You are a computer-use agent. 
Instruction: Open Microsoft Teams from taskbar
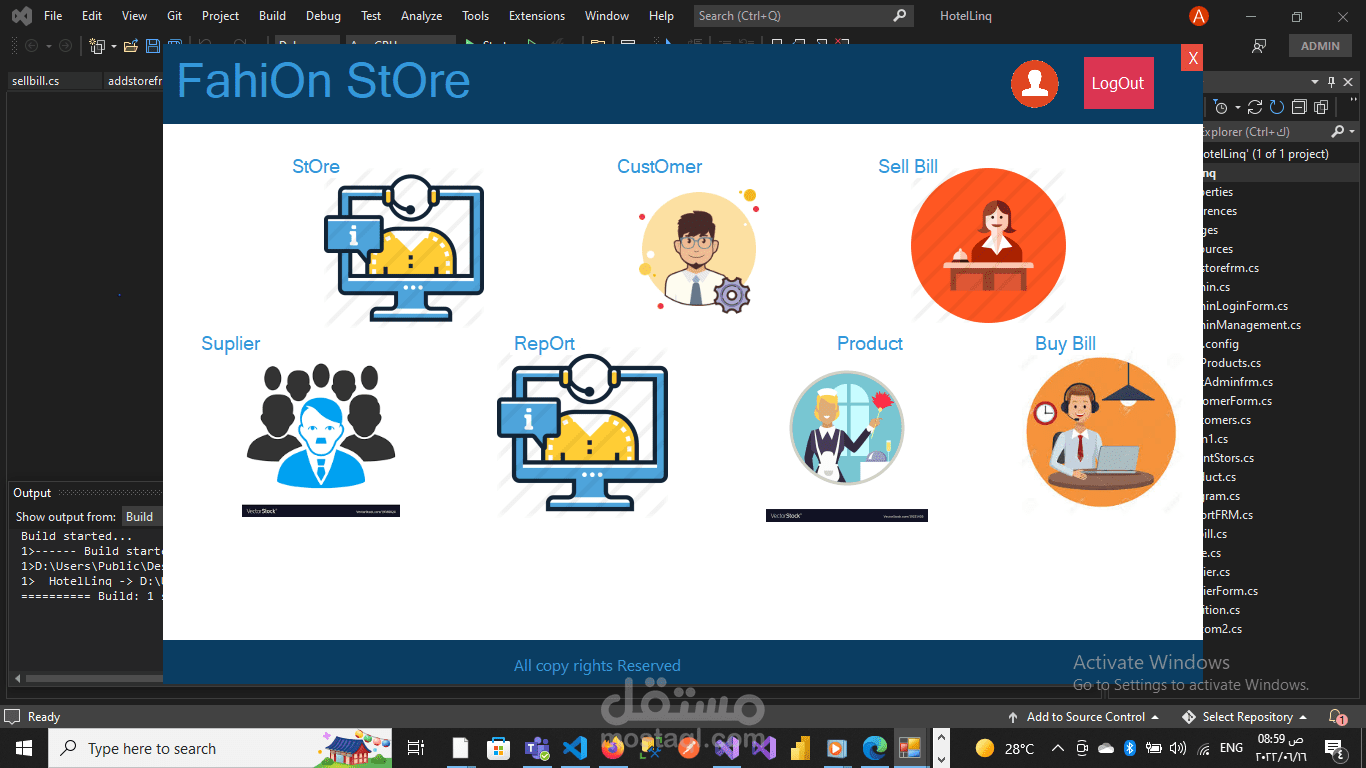coord(537,748)
